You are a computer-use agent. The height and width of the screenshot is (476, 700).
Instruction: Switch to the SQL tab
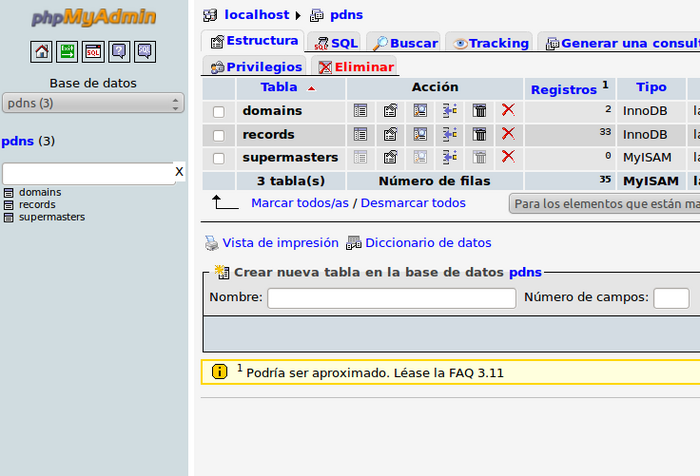click(336, 43)
